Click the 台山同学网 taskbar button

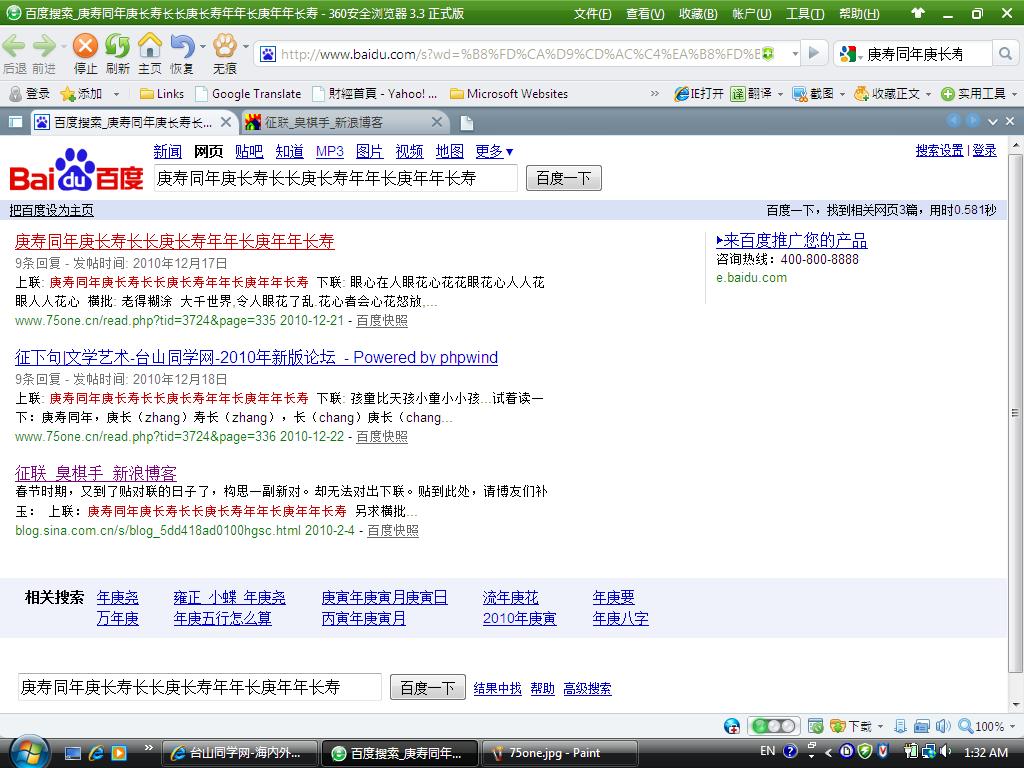pyautogui.click(x=240, y=753)
